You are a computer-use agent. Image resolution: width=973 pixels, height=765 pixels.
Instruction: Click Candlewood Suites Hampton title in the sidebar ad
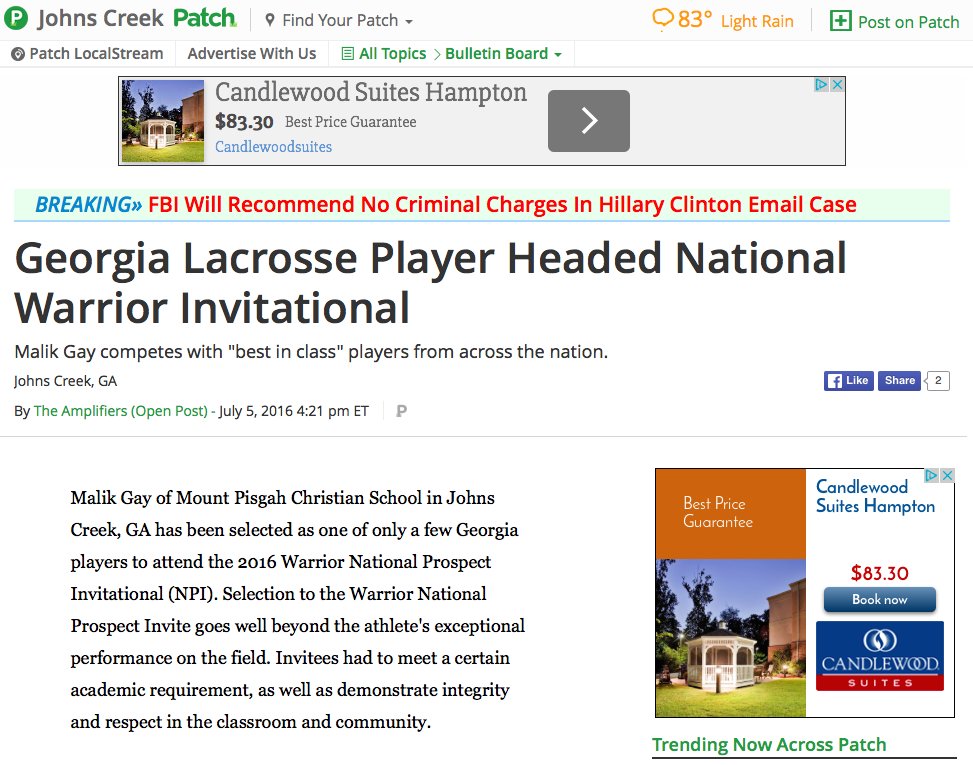pos(875,496)
